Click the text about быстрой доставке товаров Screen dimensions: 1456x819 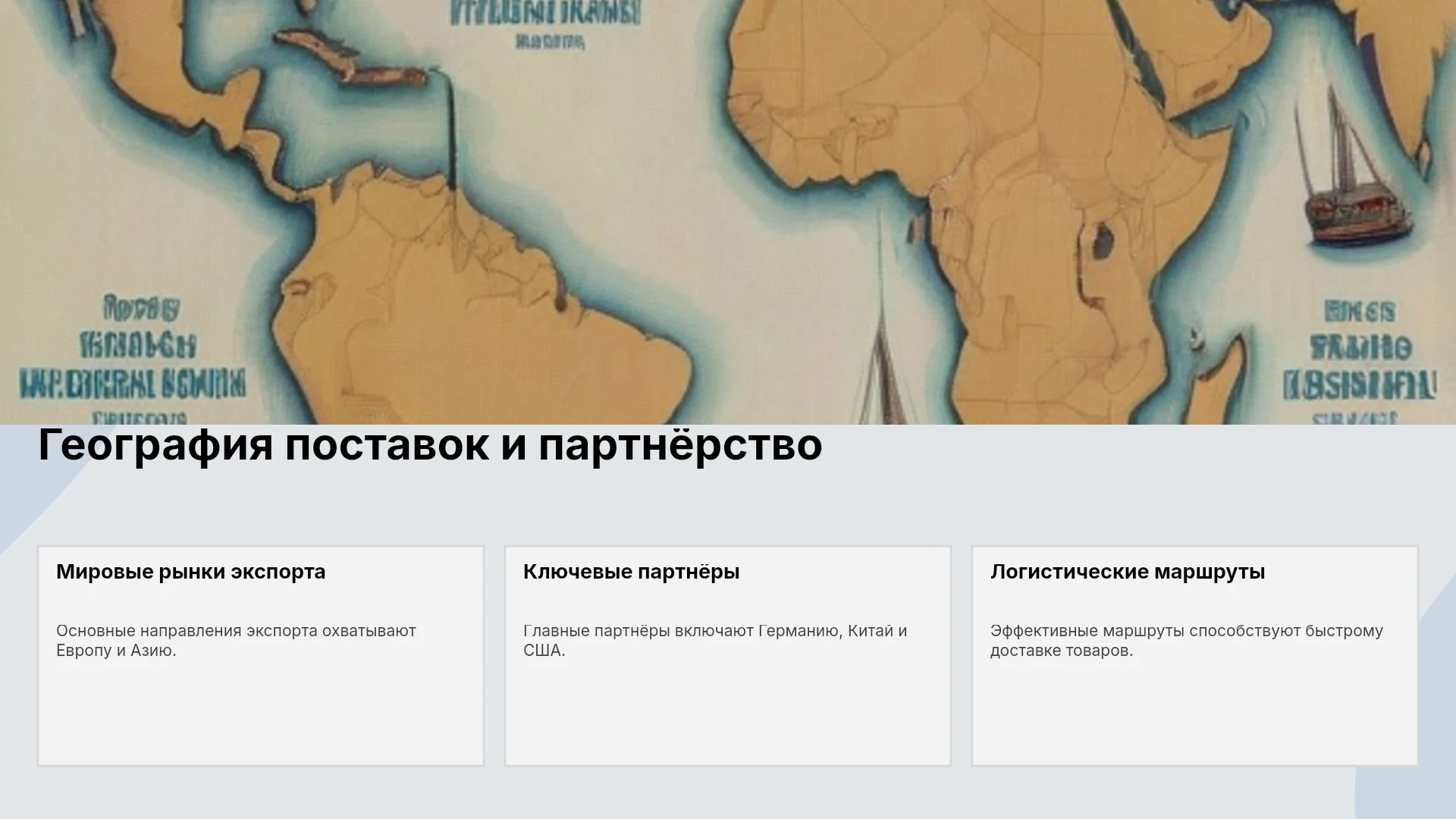tap(1187, 641)
